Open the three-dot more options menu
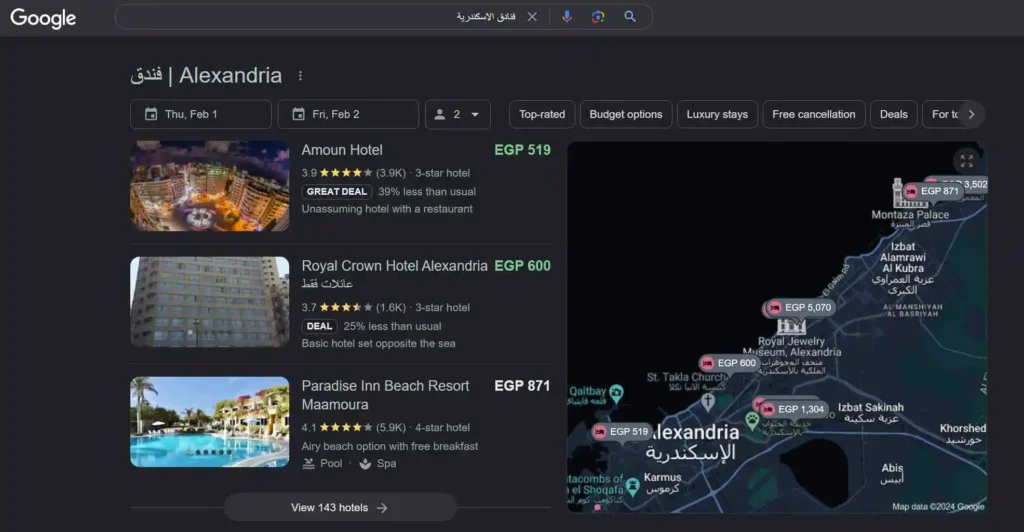 pos(300,76)
